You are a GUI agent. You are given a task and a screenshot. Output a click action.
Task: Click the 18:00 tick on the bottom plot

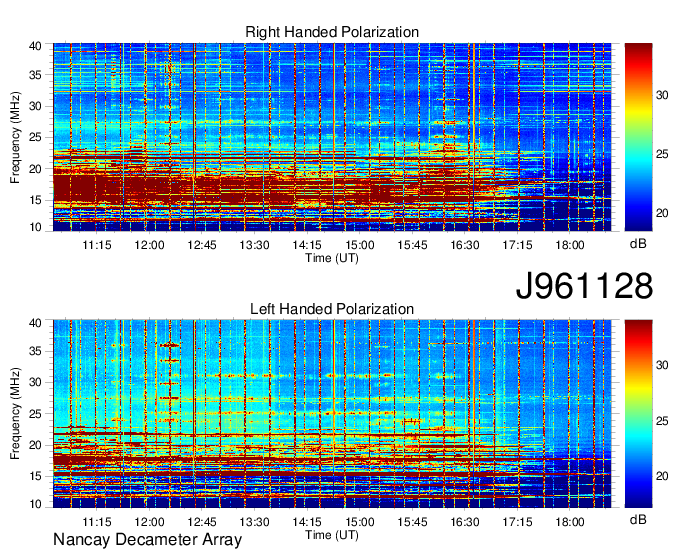(x=570, y=522)
